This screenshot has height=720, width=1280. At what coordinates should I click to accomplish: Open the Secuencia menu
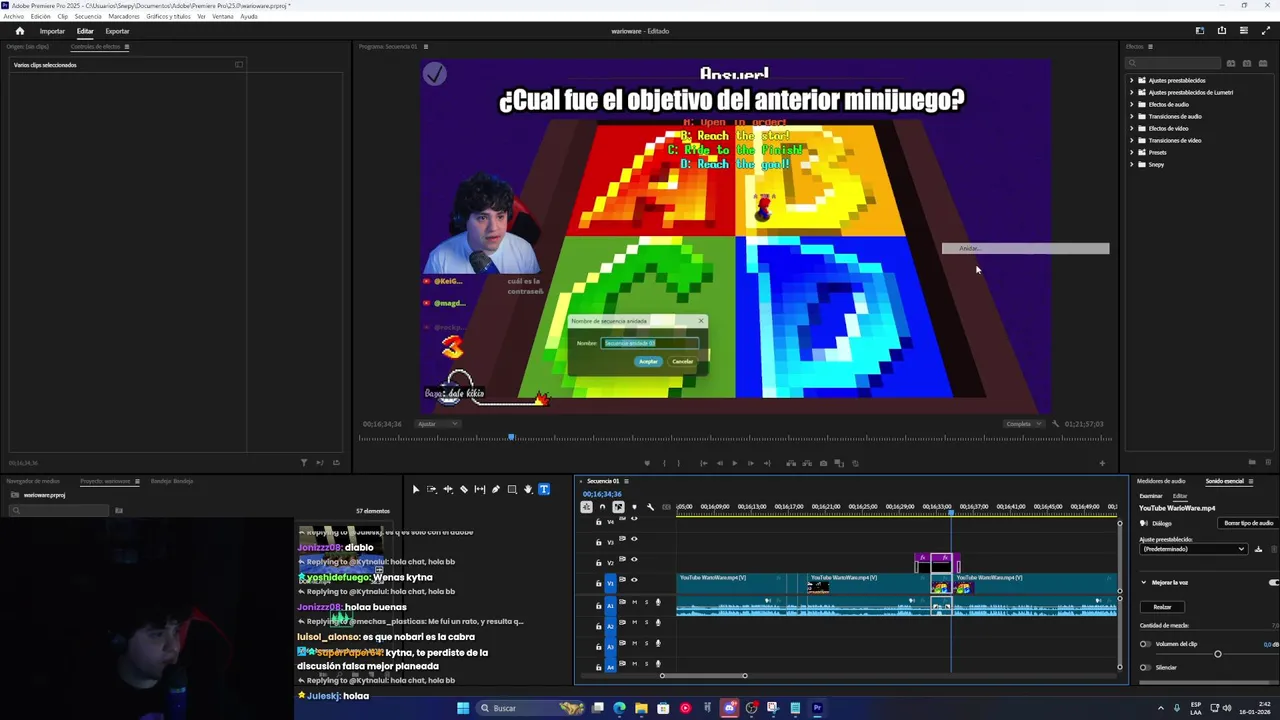click(x=88, y=16)
